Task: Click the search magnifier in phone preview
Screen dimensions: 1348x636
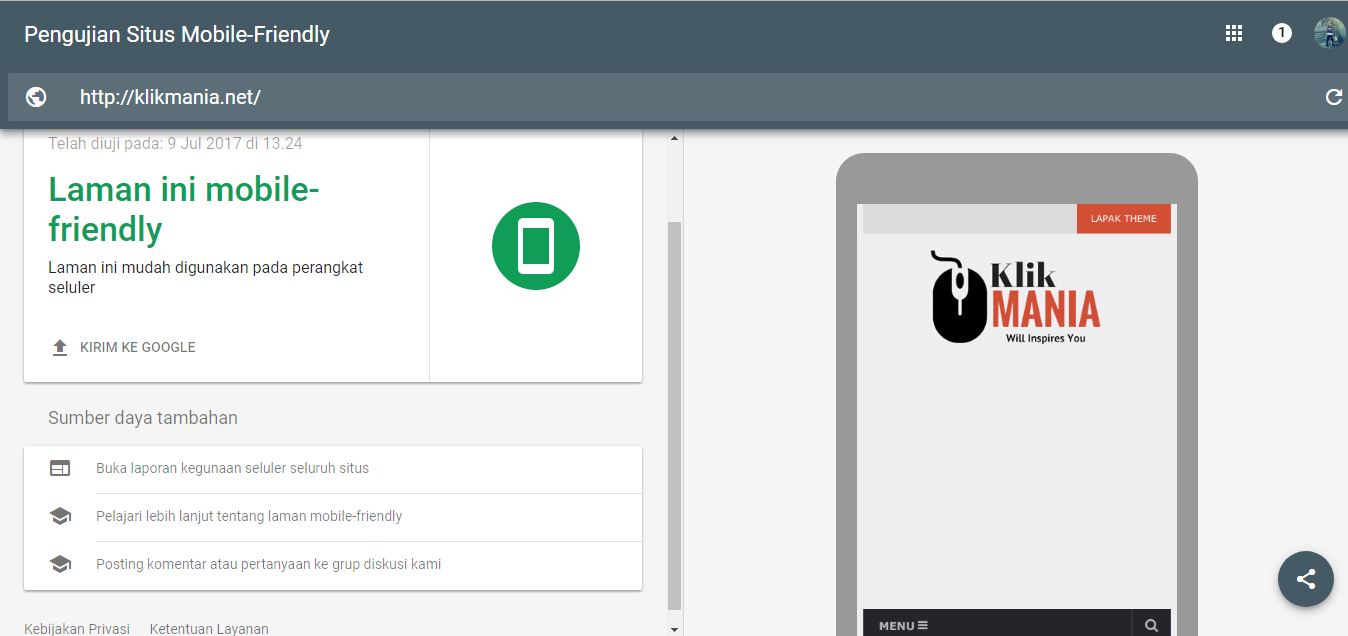Action: click(x=1151, y=625)
